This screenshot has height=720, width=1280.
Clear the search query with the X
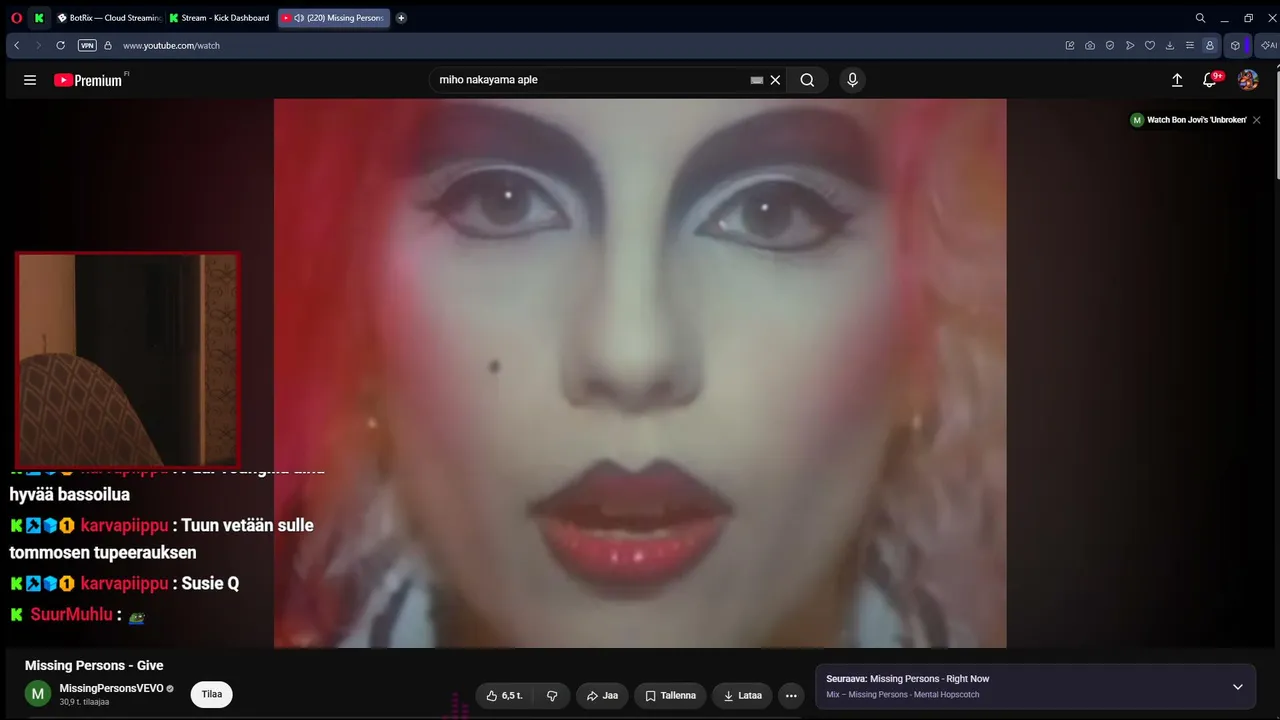pyautogui.click(x=775, y=80)
